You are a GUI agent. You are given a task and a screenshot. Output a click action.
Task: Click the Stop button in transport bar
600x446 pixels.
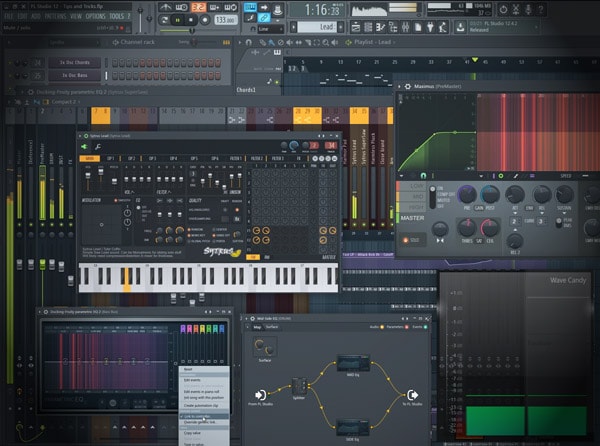(x=191, y=19)
